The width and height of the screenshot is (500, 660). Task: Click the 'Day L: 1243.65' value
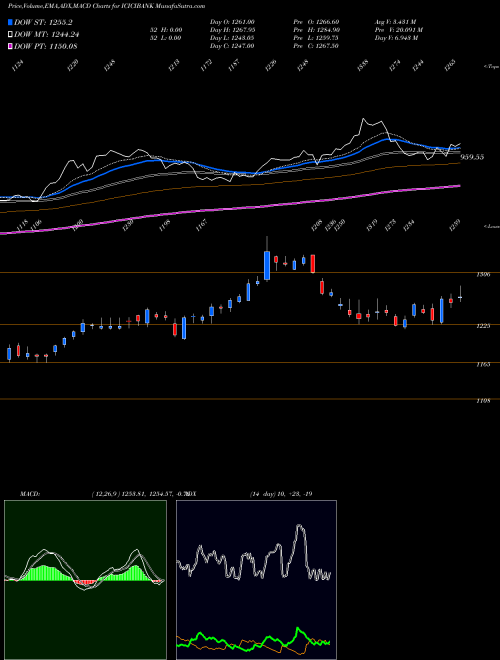click(232, 38)
